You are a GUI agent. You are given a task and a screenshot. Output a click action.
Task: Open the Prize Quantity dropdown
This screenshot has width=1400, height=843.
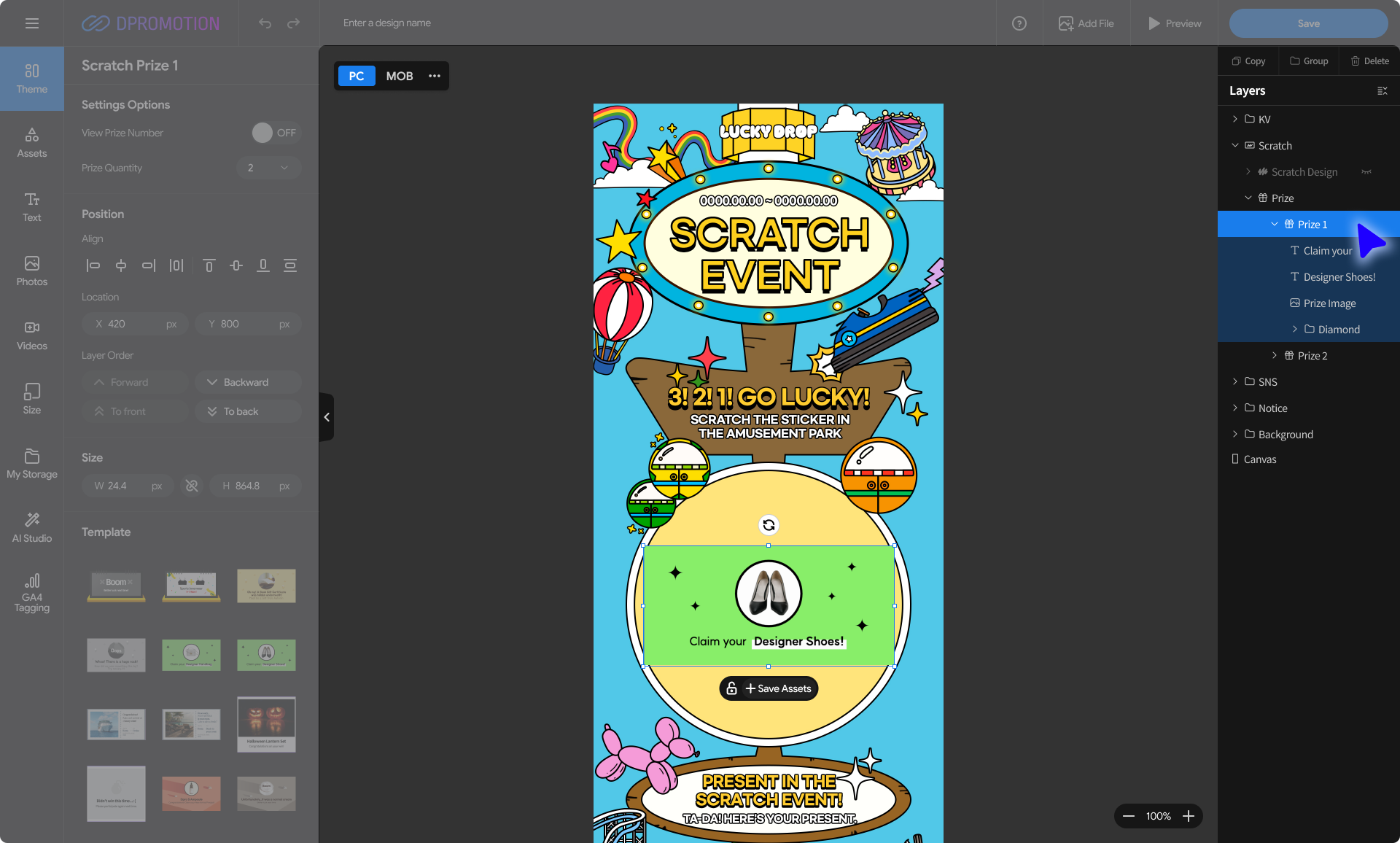click(268, 168)
